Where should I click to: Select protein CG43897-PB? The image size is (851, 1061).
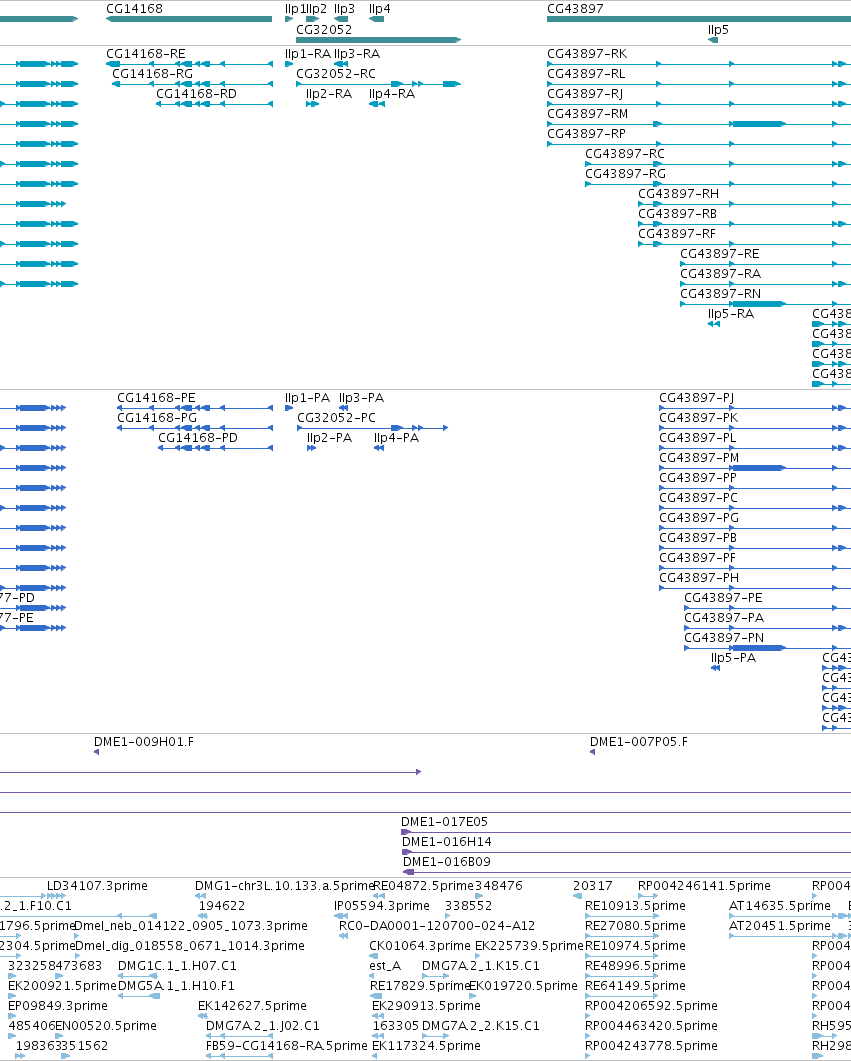click(698, 537)
